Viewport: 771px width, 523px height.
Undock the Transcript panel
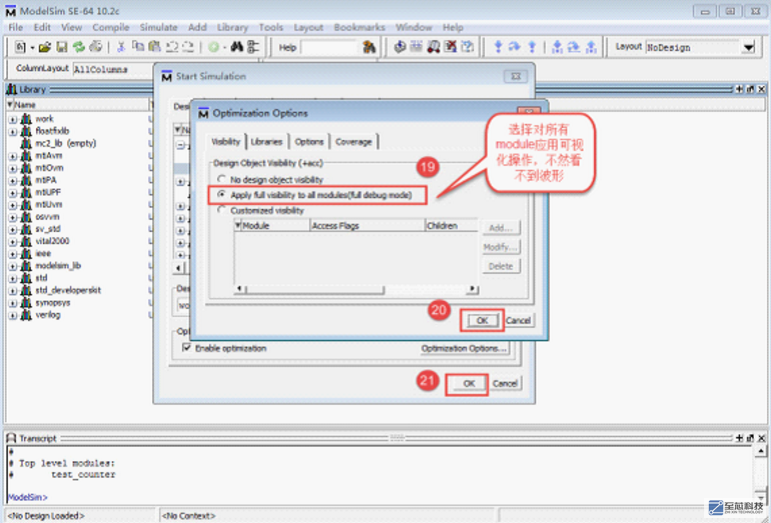750,438
